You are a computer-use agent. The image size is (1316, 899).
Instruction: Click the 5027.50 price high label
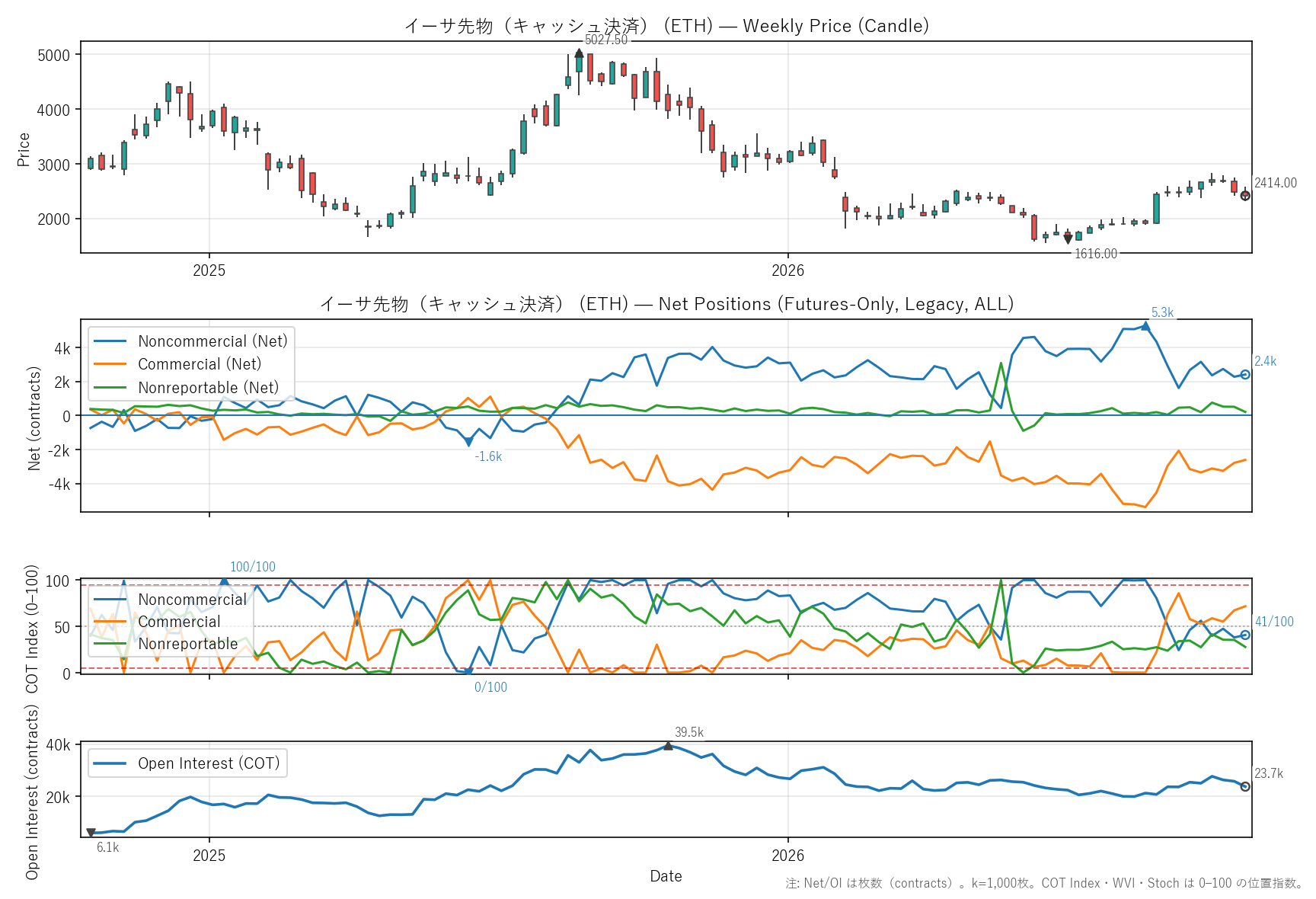(x=606, y=40)
